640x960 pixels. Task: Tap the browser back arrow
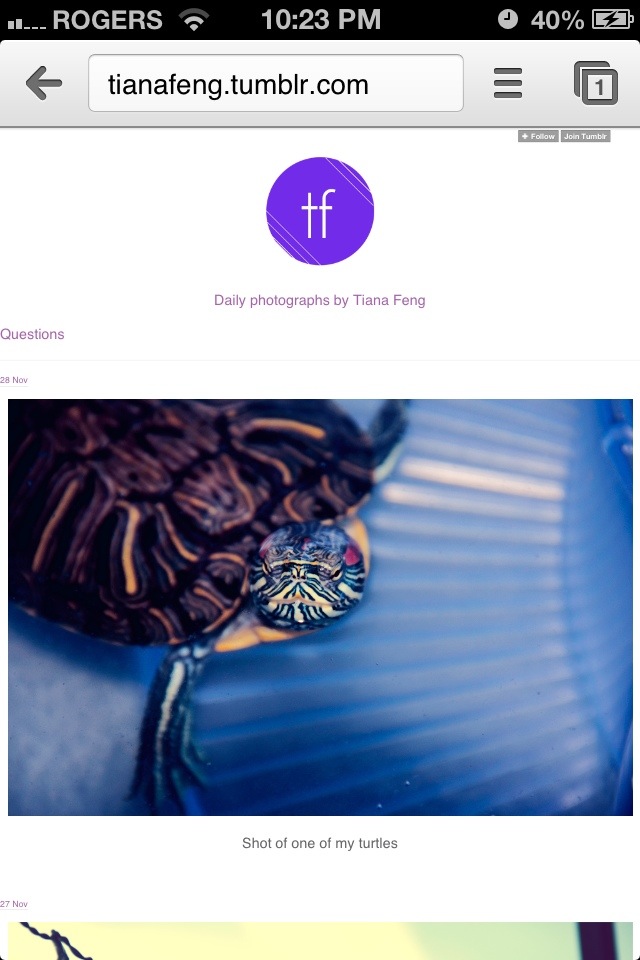(x=43, y=83)
